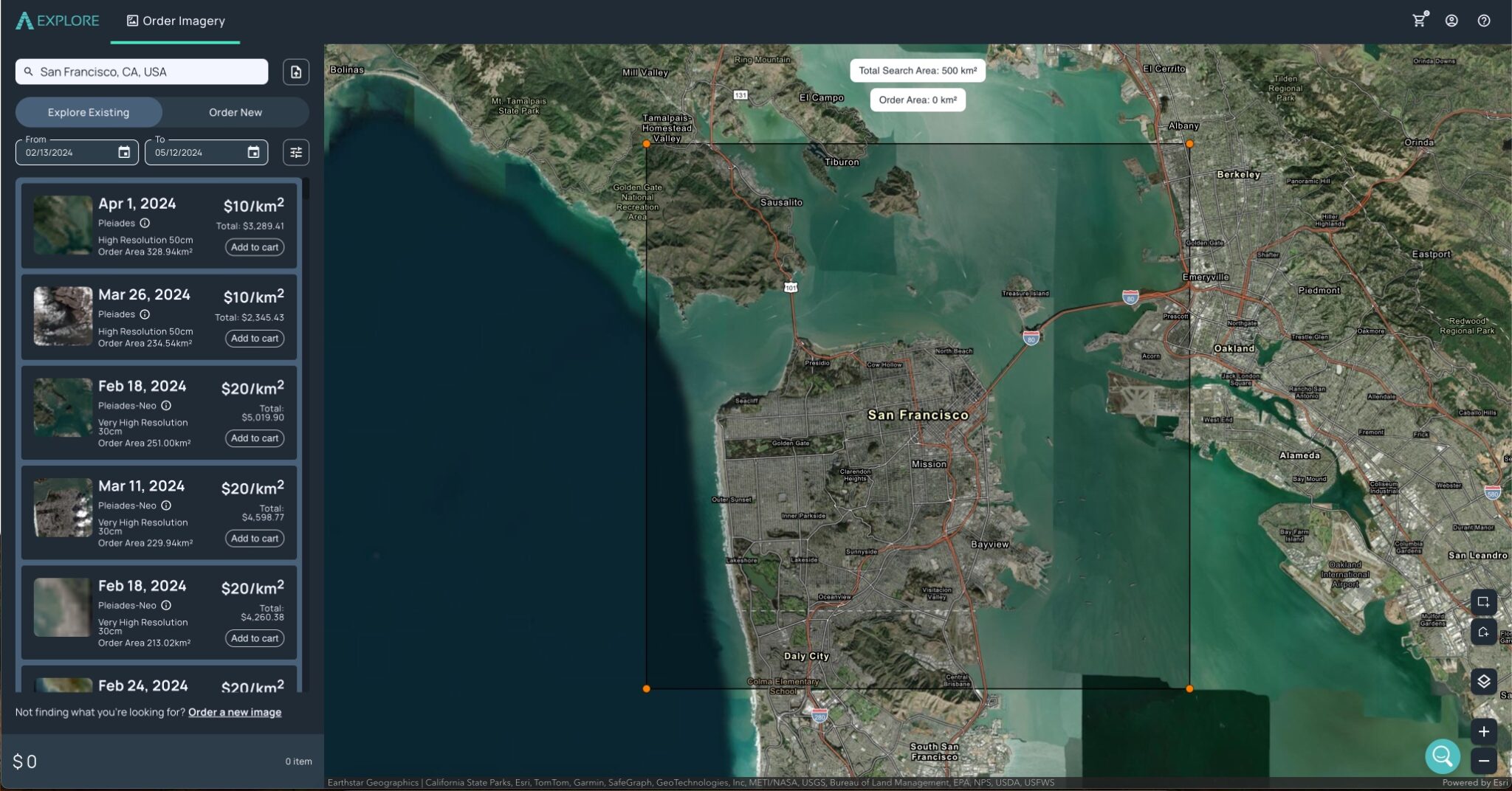Zoom in on the map

[1484, 731]
